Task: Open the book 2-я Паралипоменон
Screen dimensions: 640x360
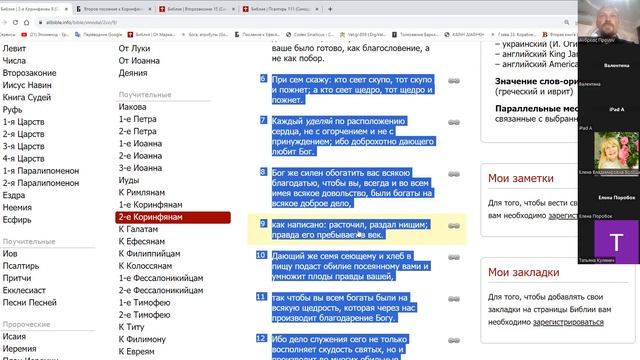Action: (41, 183)
